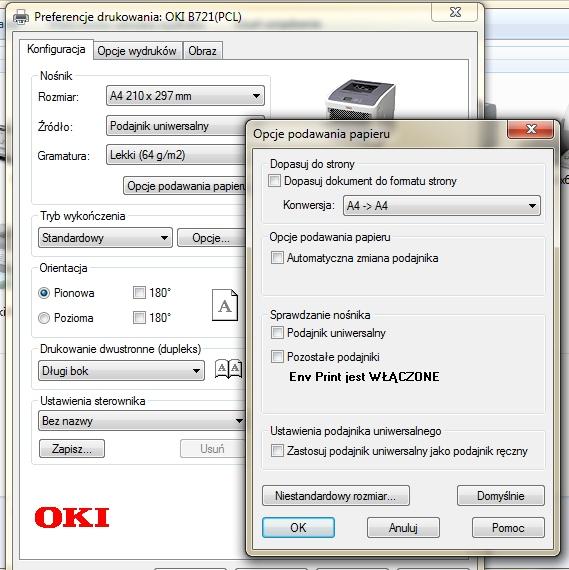This screenshot has height=570, width=569.
Task: Open Niestandardowy rozmiar... dialog
Action: click(x=336, y=496)
